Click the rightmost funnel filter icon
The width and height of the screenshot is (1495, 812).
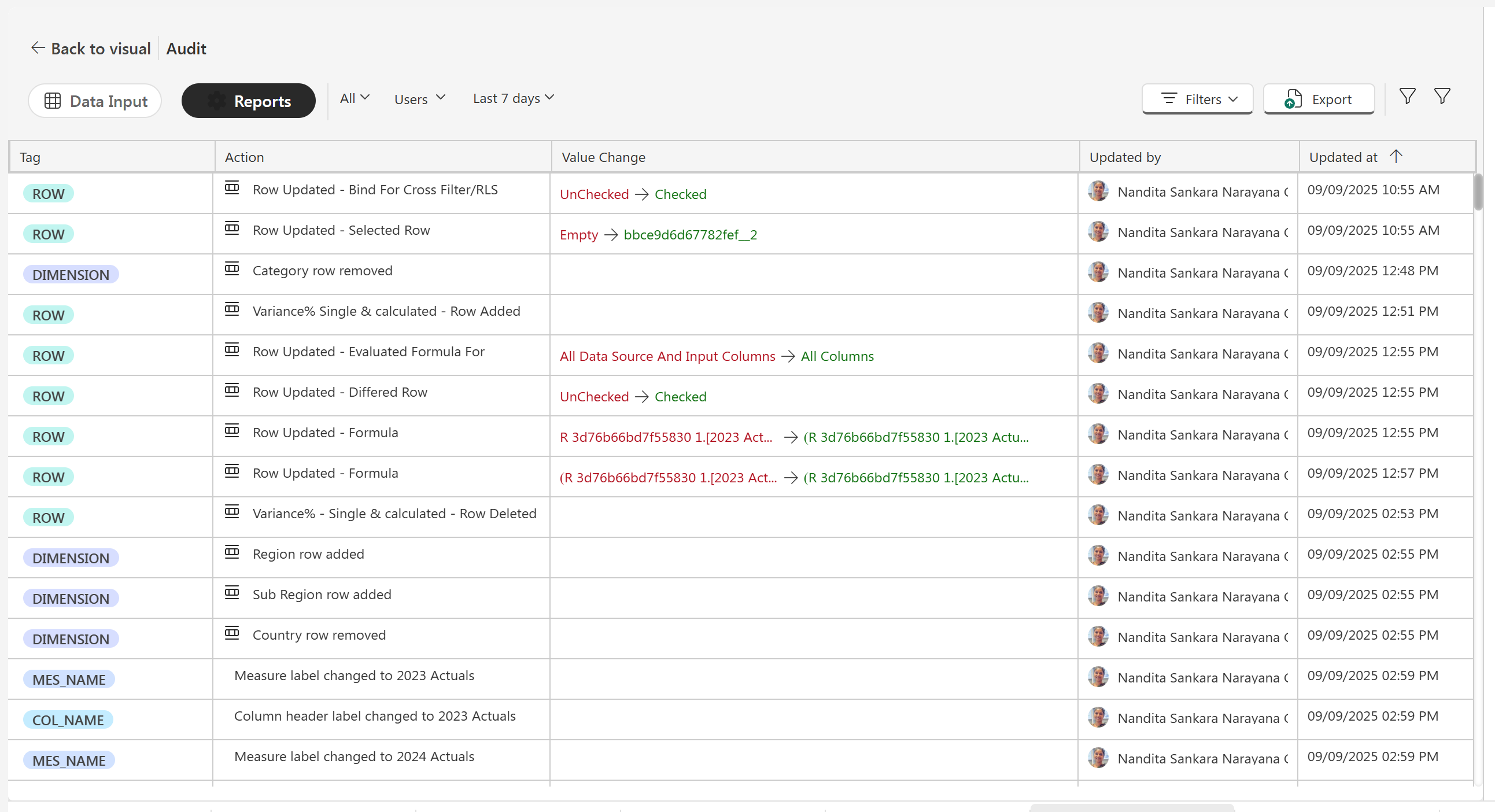pos(1442,97)
